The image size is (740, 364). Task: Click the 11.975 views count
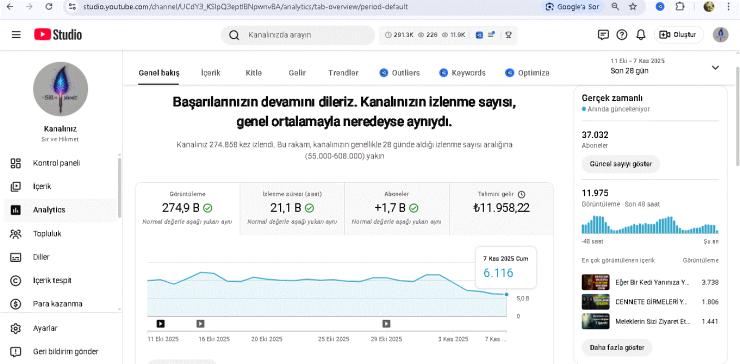(595, 193)
